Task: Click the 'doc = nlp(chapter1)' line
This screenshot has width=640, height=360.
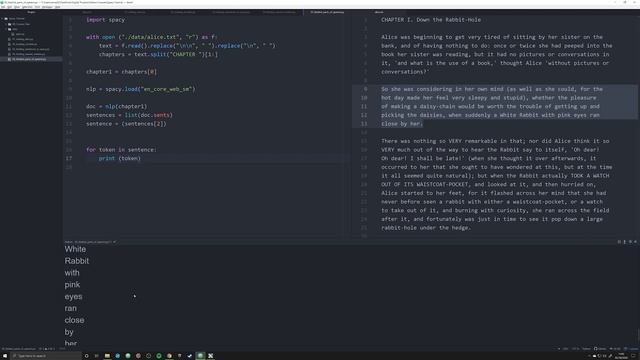Action: pyautogui.click(x=116, y=106)
